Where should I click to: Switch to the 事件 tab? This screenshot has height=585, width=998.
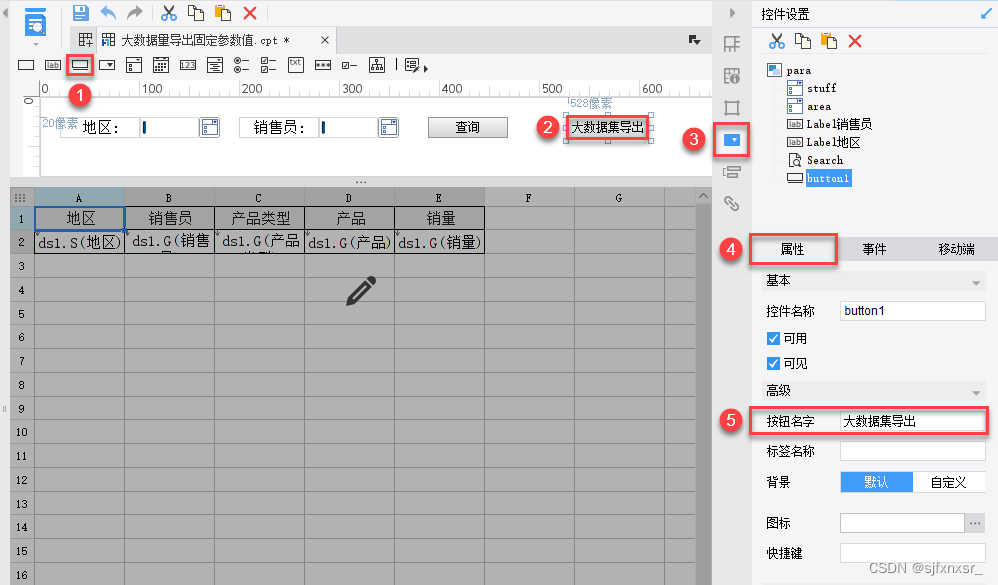click(x=875, y=250)
